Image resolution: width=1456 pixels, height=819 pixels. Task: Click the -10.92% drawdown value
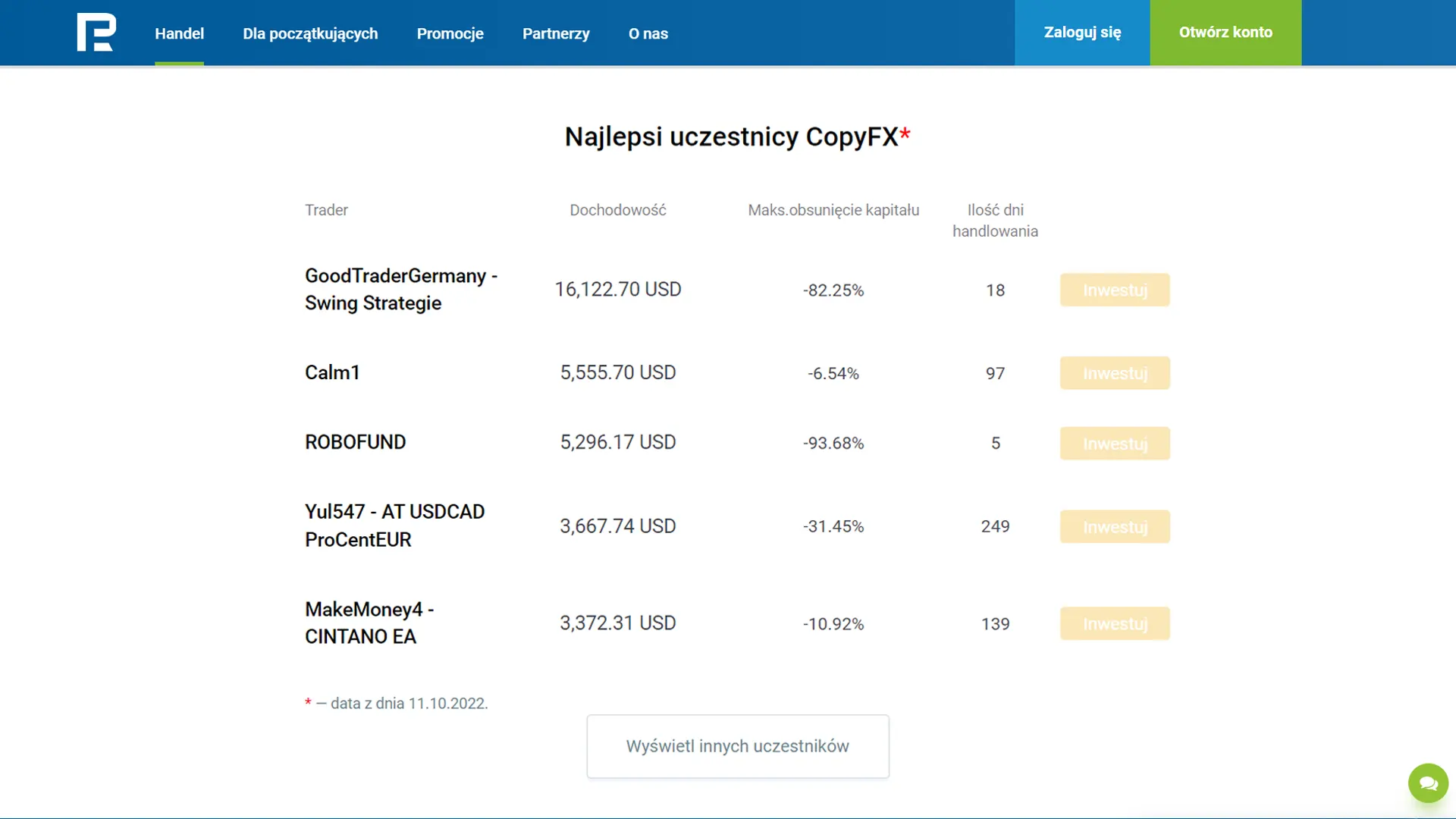(x=833, y=624)
